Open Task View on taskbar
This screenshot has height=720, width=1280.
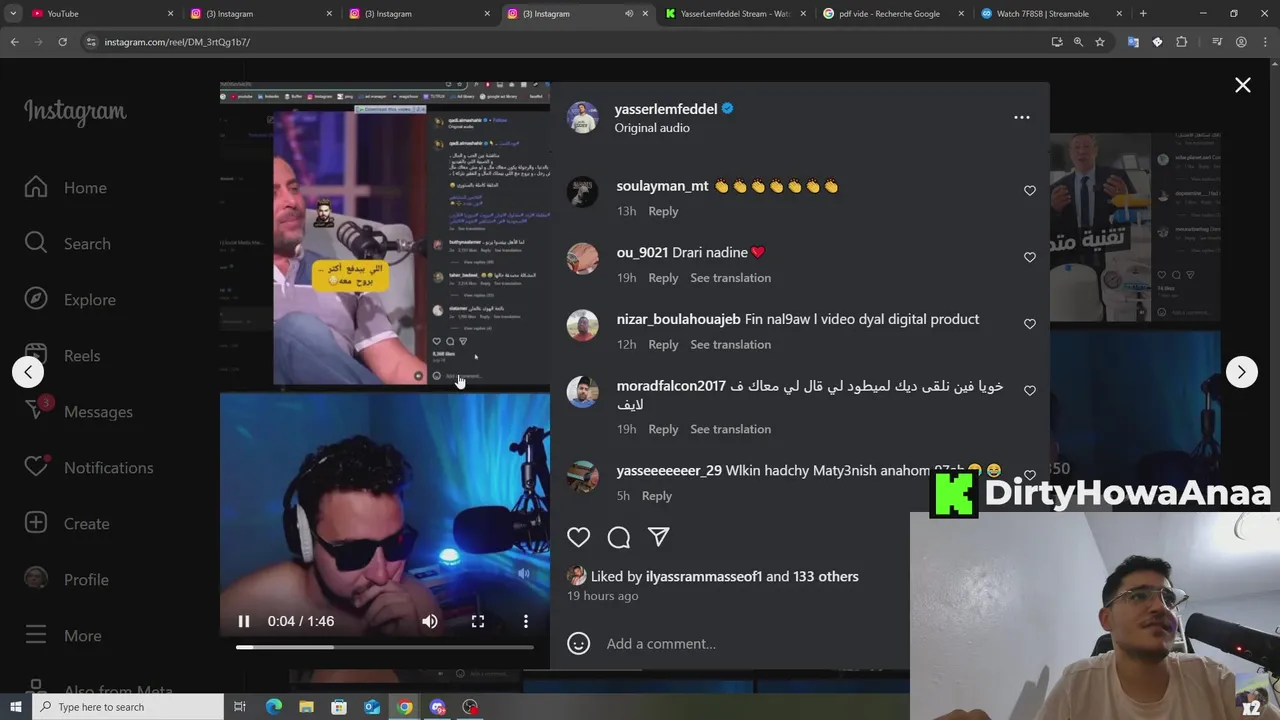[x=240, y=707]
